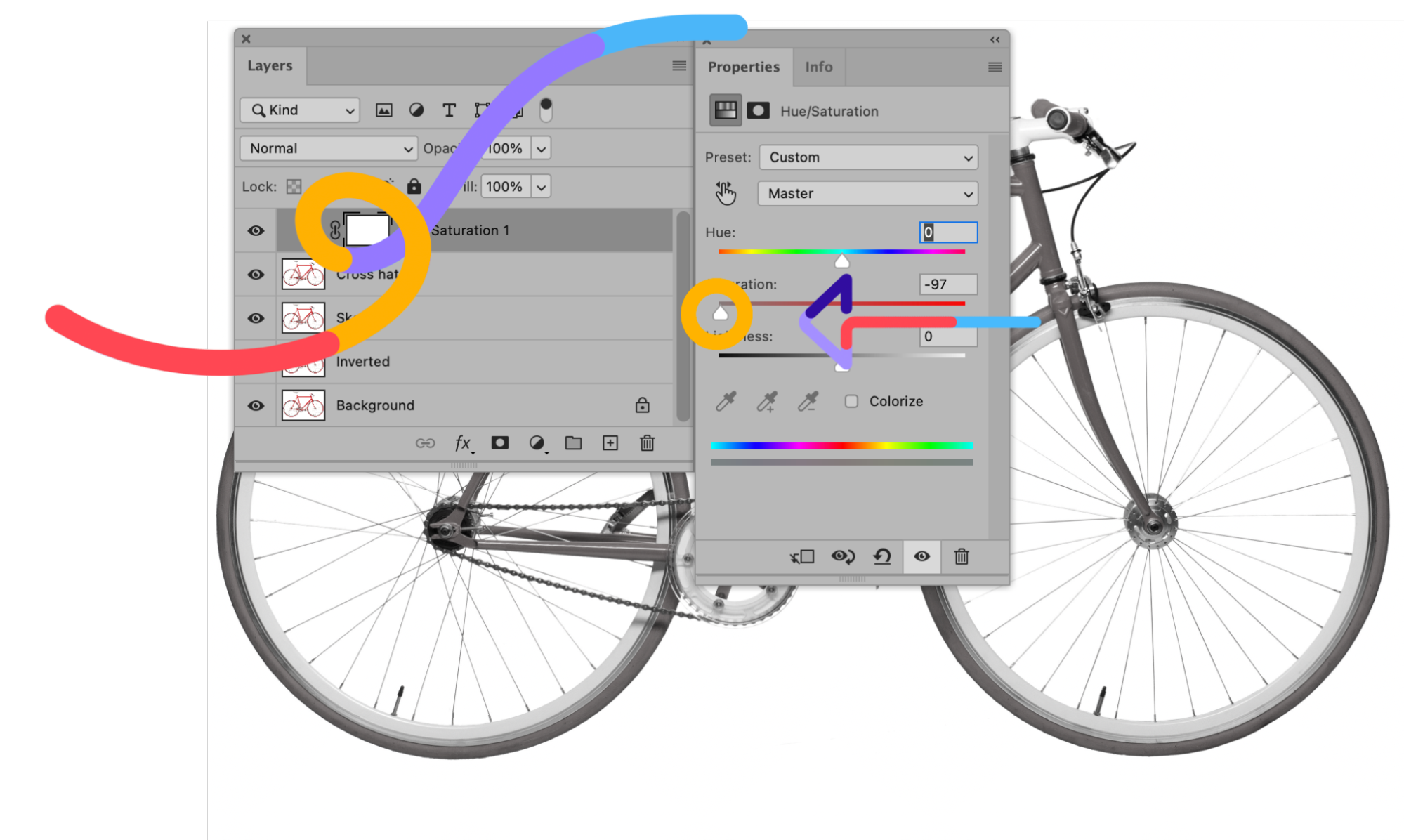Click the Create New Layer icon
The height and width of the screenshot is (840, 1404).
click(x=610, y=443)
